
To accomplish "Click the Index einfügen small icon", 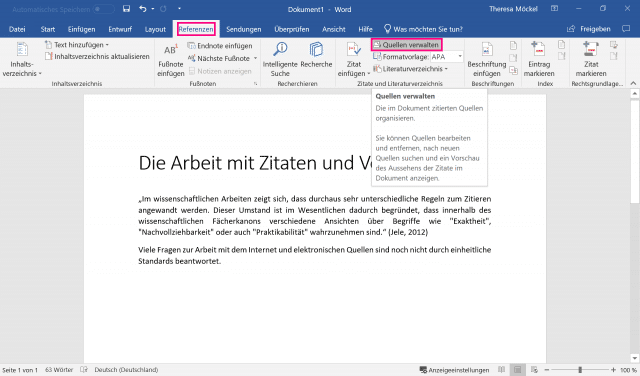I will pos(562,44).
